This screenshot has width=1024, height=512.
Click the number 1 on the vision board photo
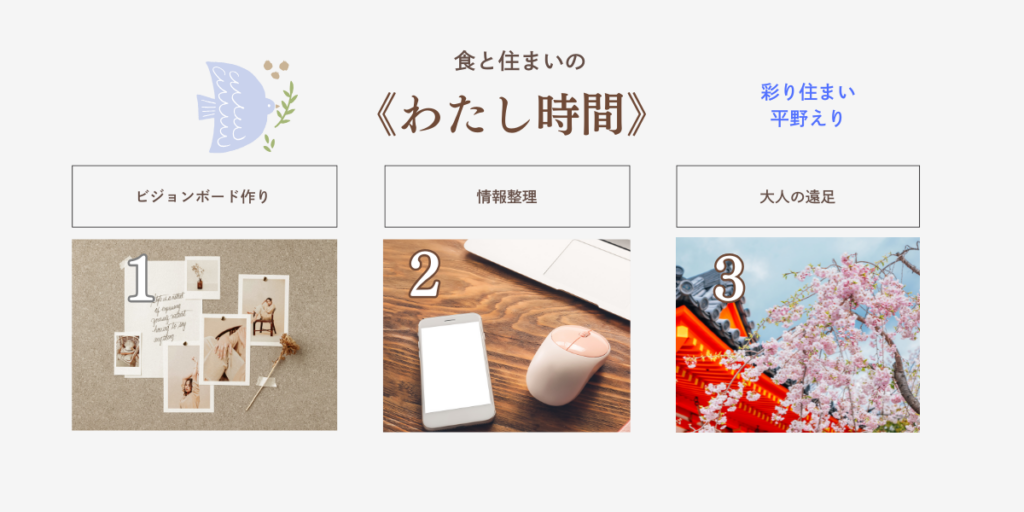click(x=141, y=279)
